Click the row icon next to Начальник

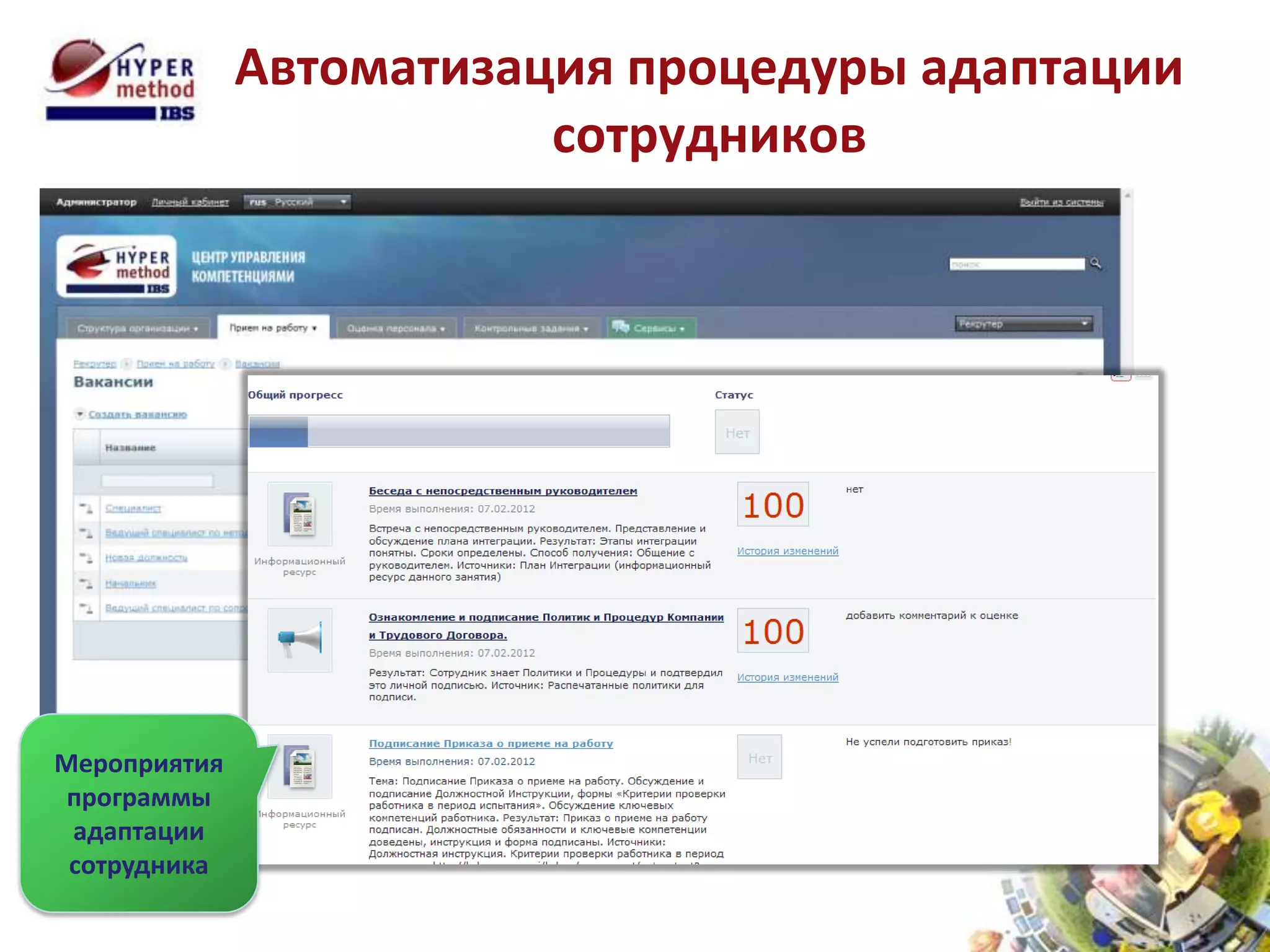tap(86, 583)
